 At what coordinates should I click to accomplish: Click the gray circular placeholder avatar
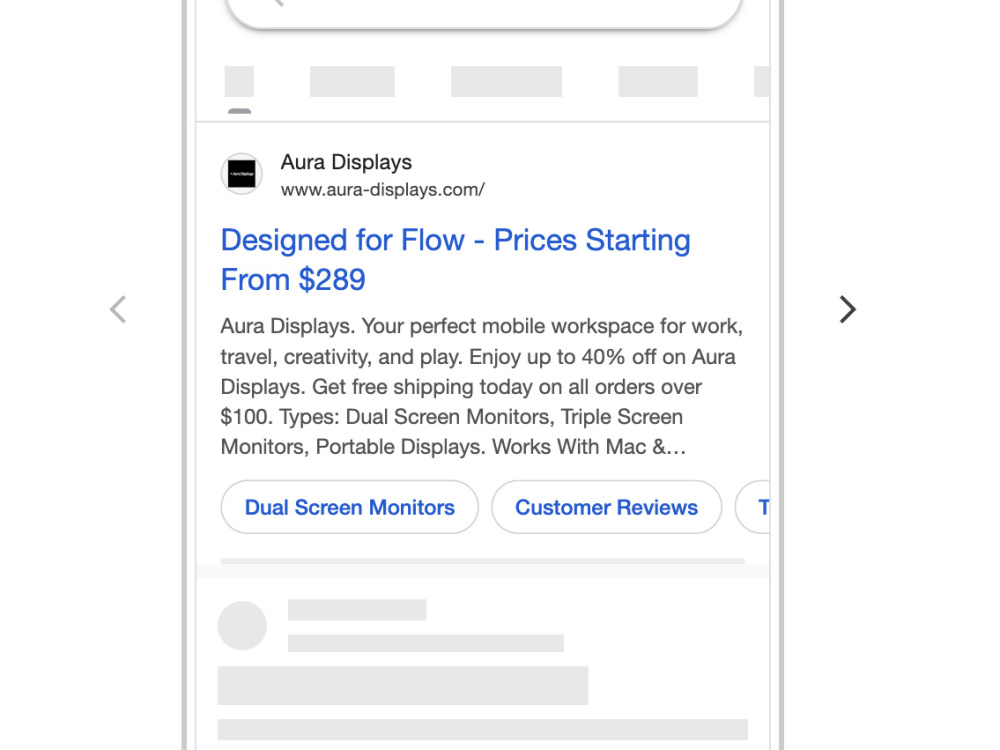point(242,626)
